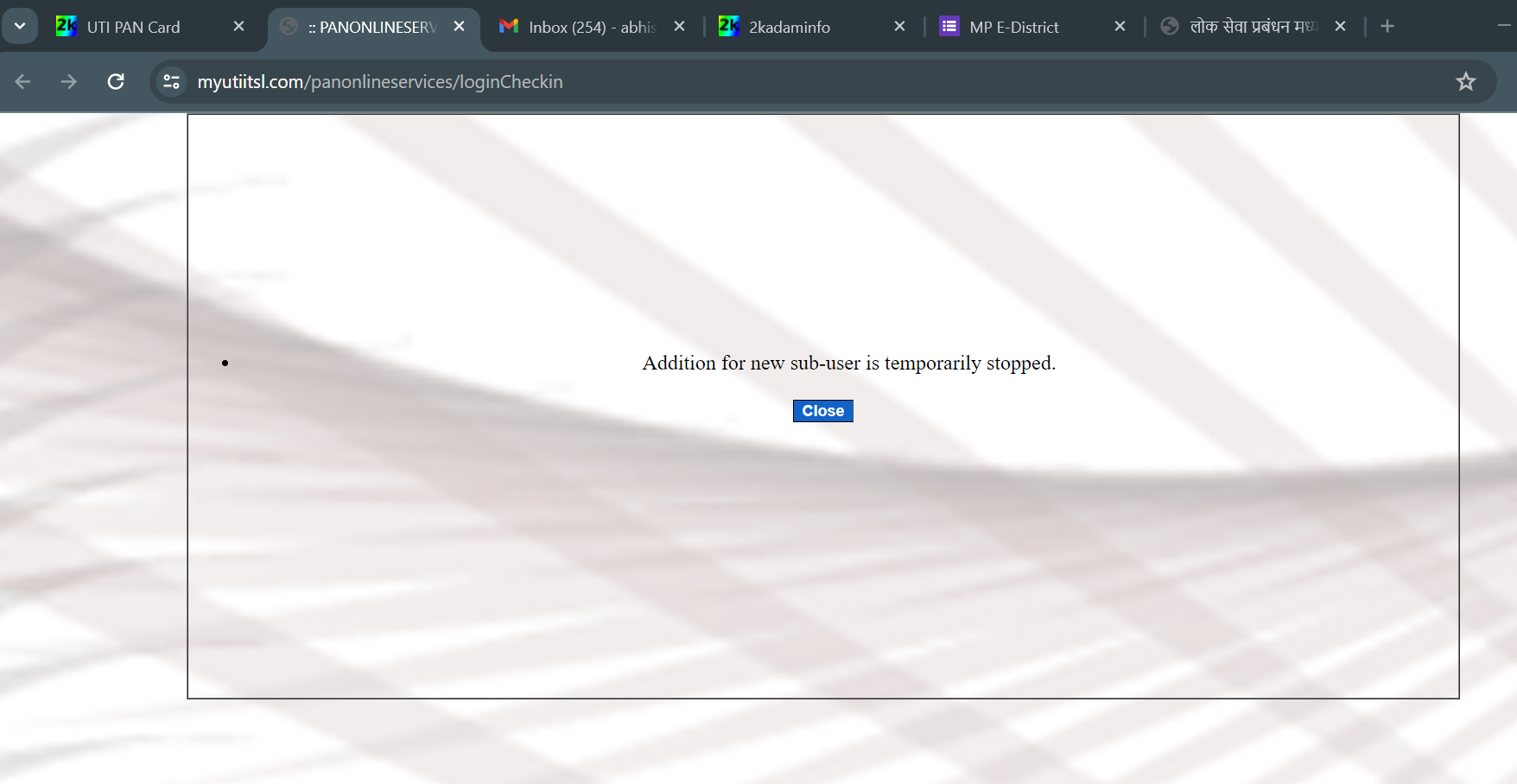Close the 2kadaminfo tab

(x=899, y=27)
